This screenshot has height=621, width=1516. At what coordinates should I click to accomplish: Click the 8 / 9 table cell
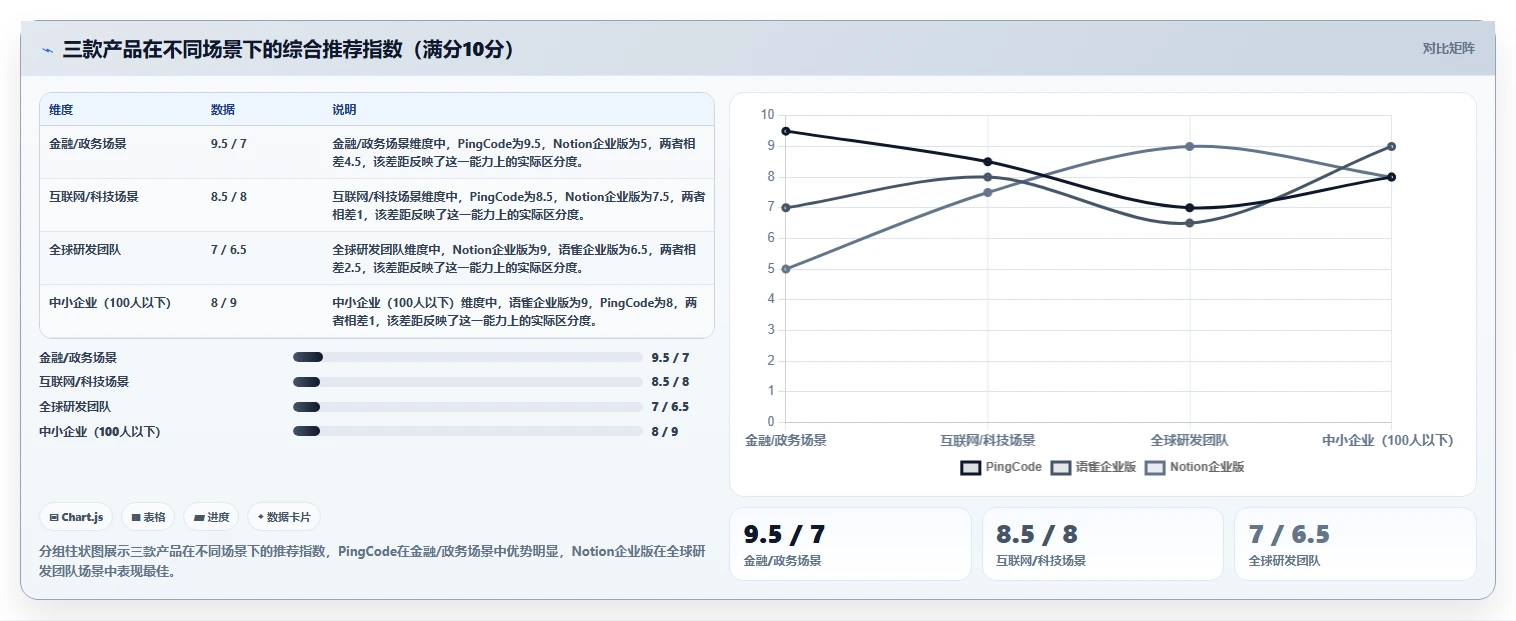pyautogui.click(x=224, y=303)
